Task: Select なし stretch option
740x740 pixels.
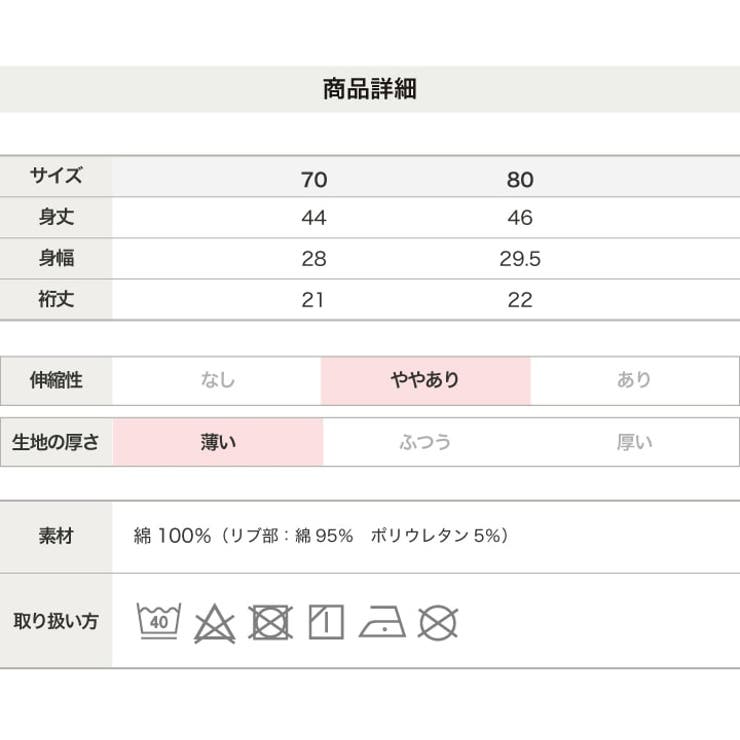Action: click(x=217, y=380)
